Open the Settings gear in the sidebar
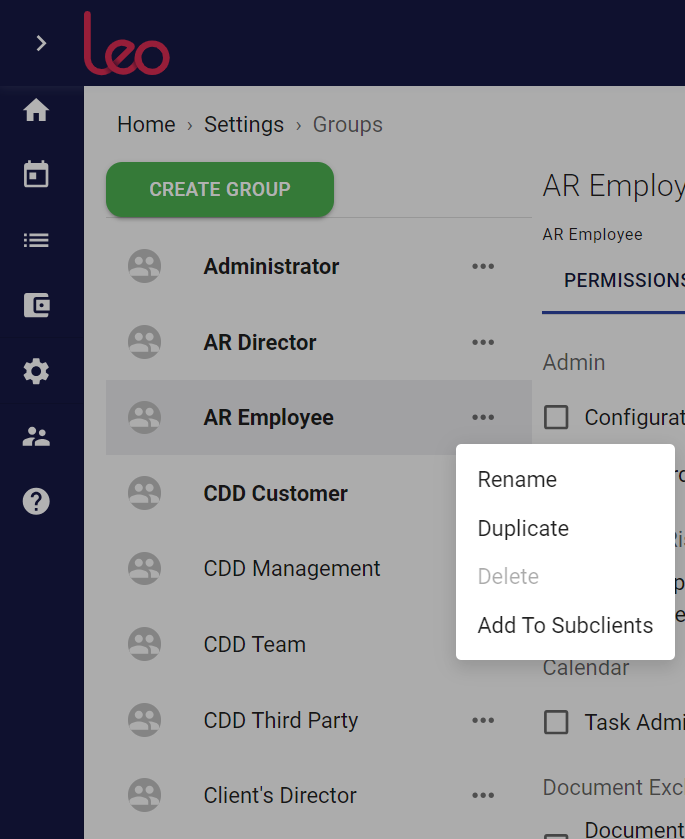 [36, 371]
